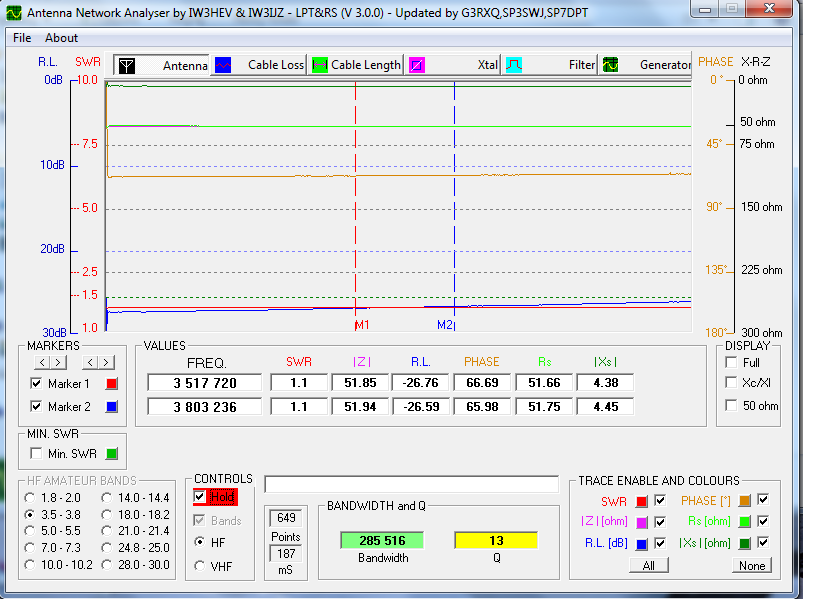Activate the Generator mode icon
Screen dimensions: 819x599
(x=609, y=66)
